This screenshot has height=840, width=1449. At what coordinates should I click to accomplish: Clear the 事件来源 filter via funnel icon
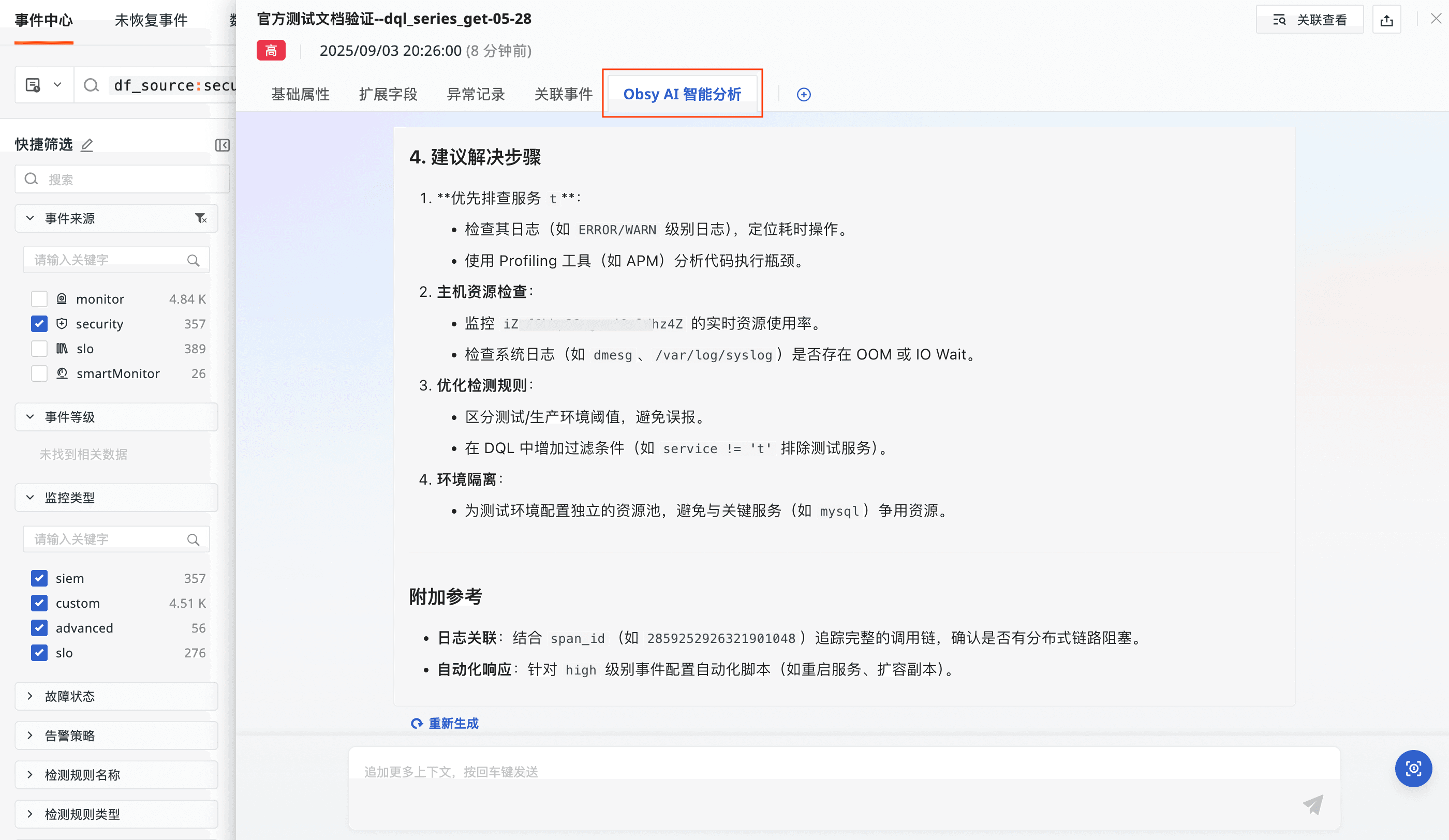tap(200, 218)
